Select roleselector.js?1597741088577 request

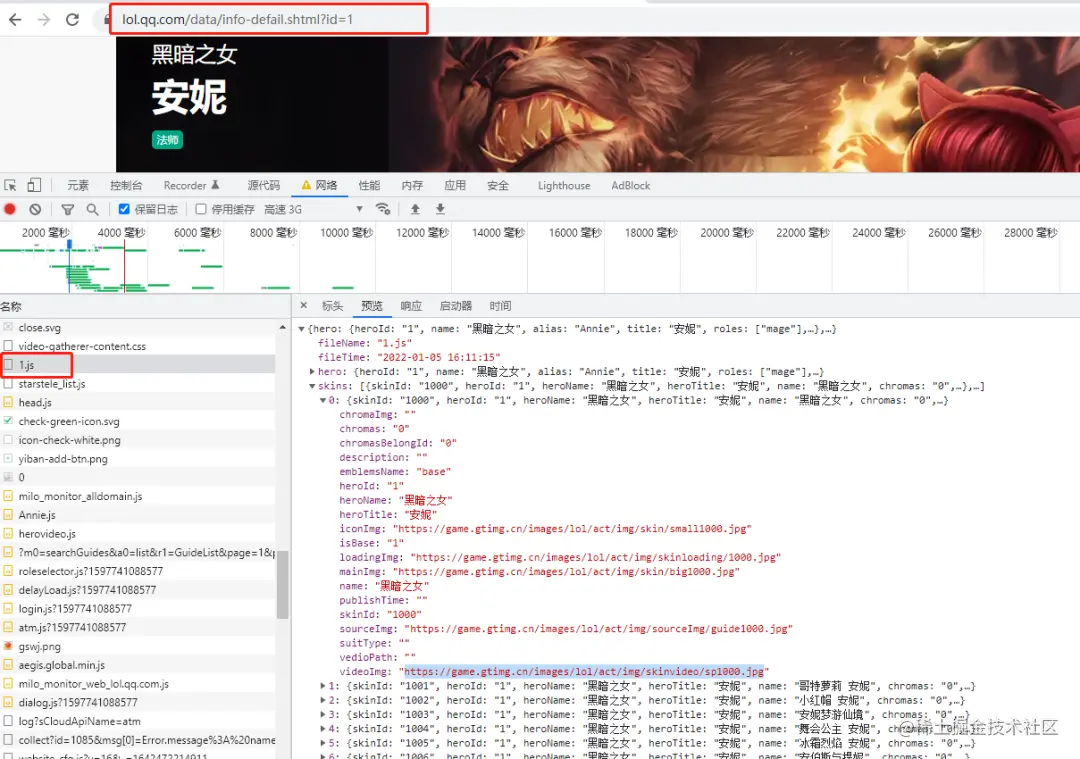(138, 571)
